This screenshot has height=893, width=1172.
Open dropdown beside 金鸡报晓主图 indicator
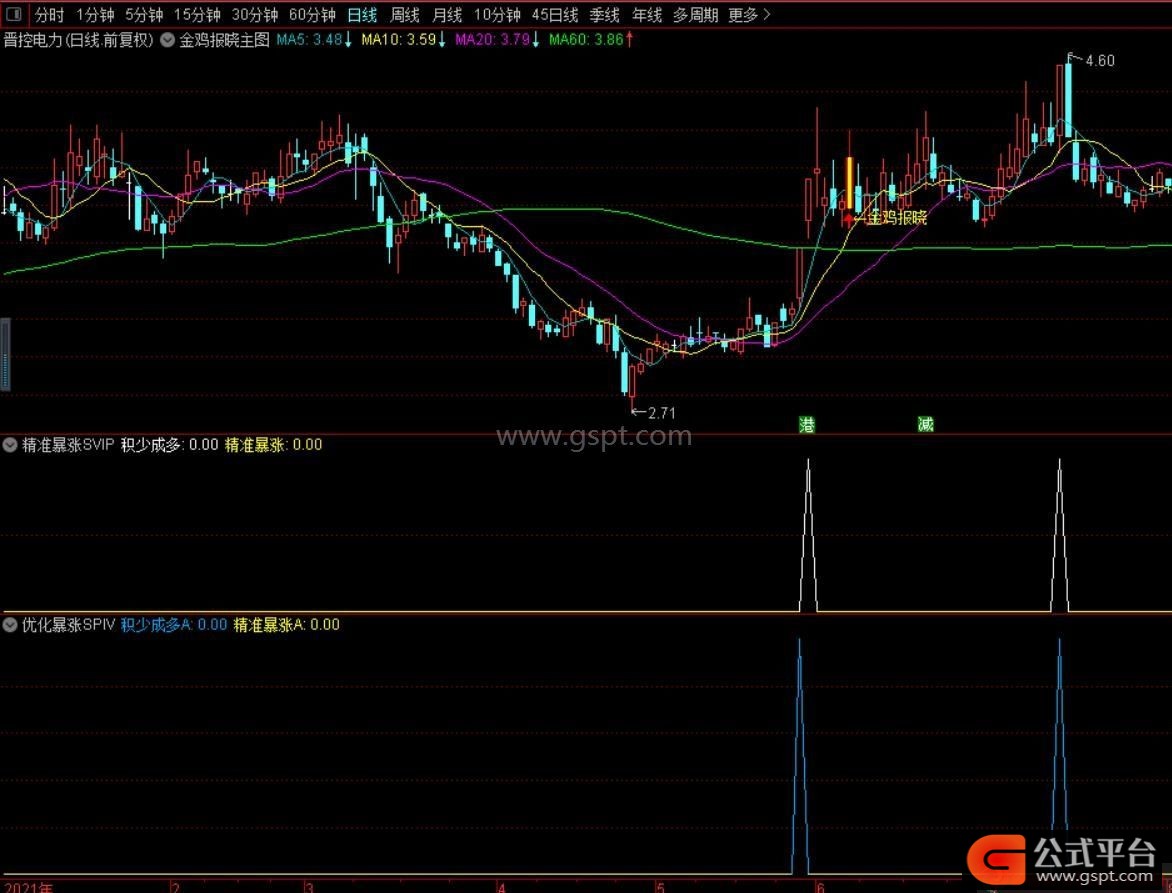tap(168, 40)
